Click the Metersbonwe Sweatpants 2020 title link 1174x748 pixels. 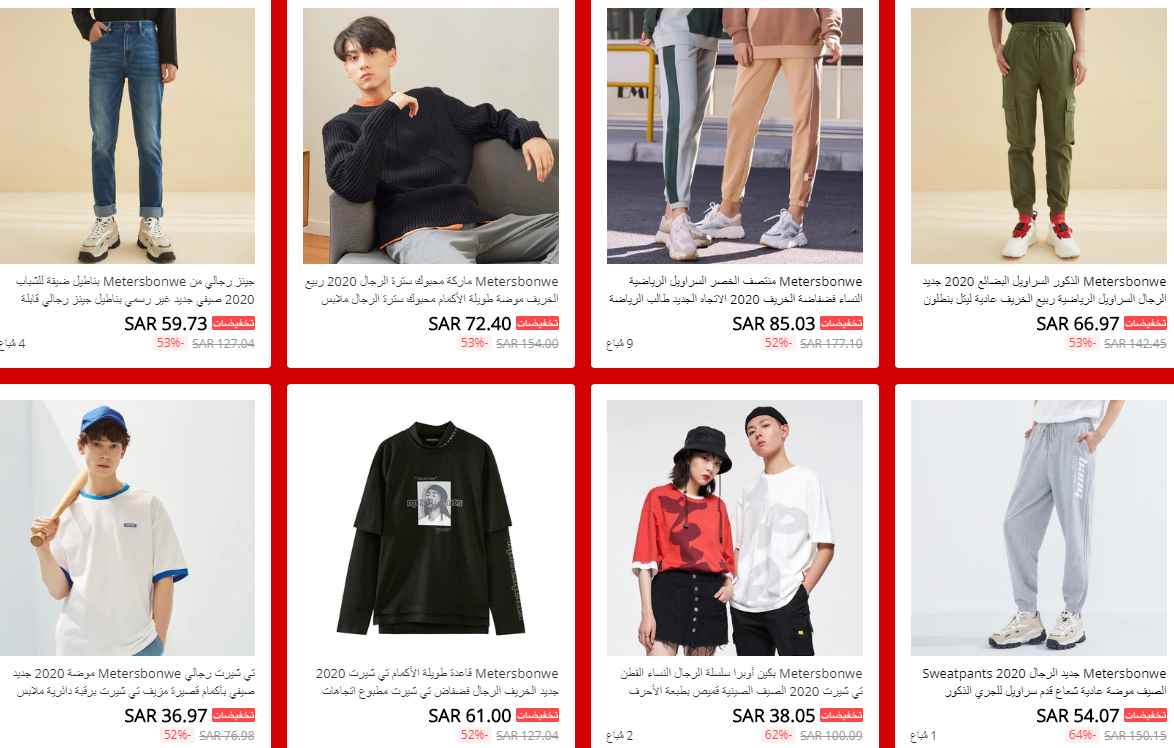(x=1044, y=682)
